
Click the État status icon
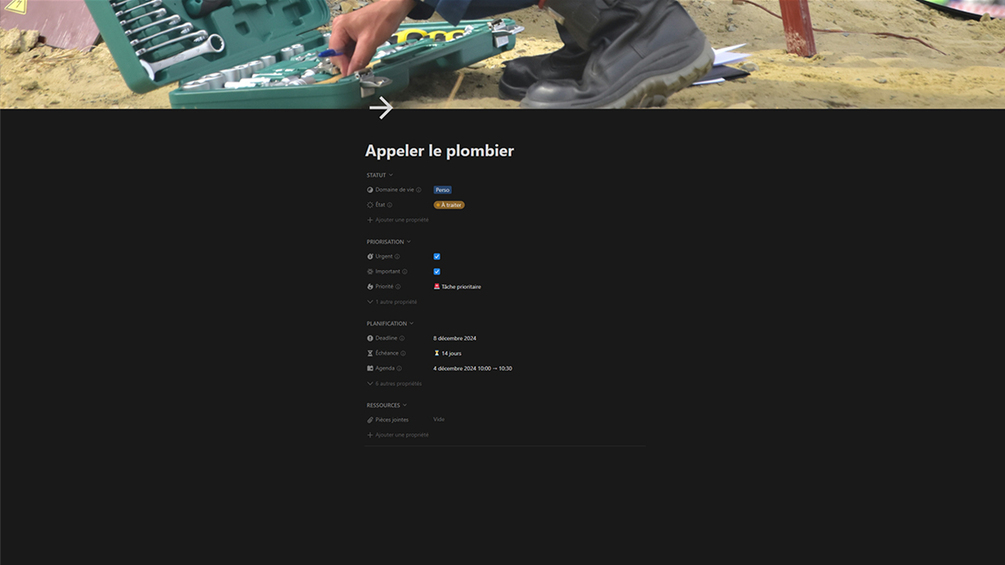click(x=370, y=205)
